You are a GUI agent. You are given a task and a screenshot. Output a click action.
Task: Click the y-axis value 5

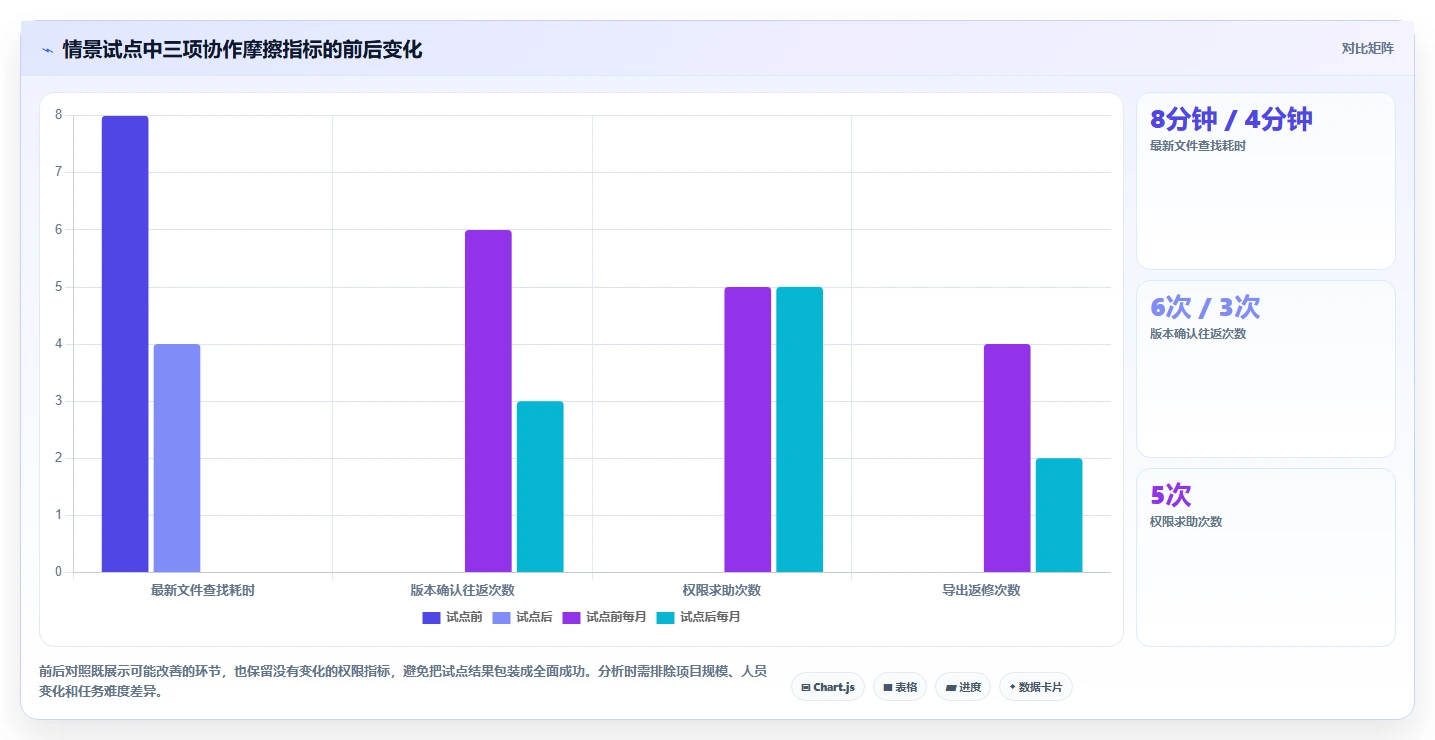pos(58,287)
